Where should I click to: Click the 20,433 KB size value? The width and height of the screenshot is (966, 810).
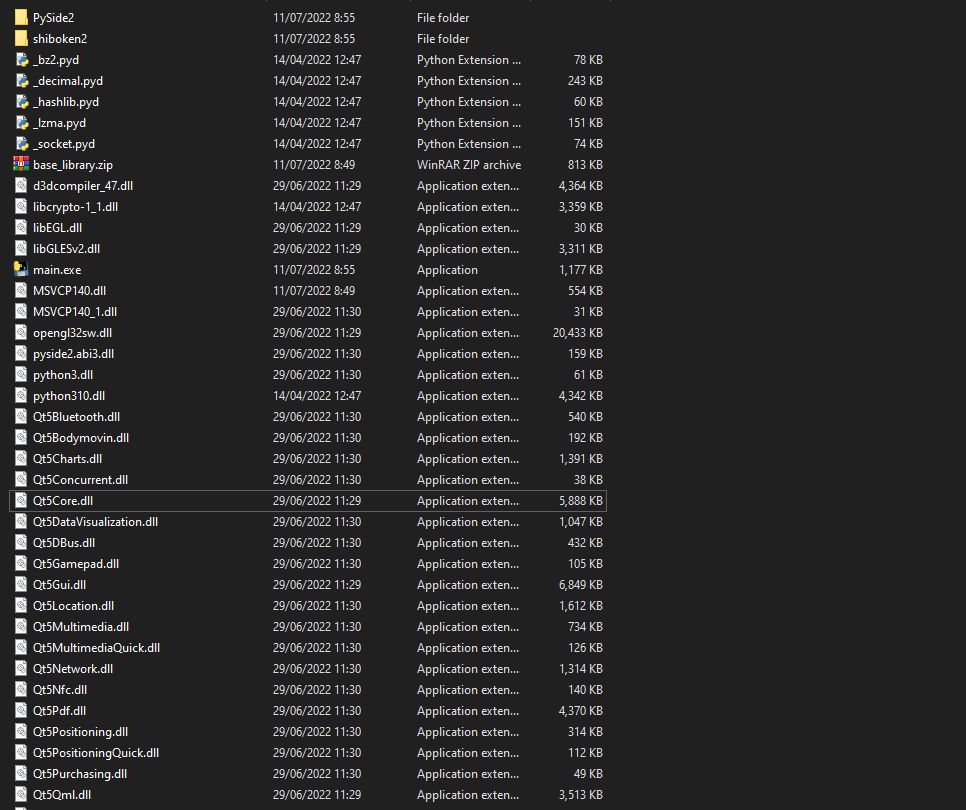pos(578,333)
